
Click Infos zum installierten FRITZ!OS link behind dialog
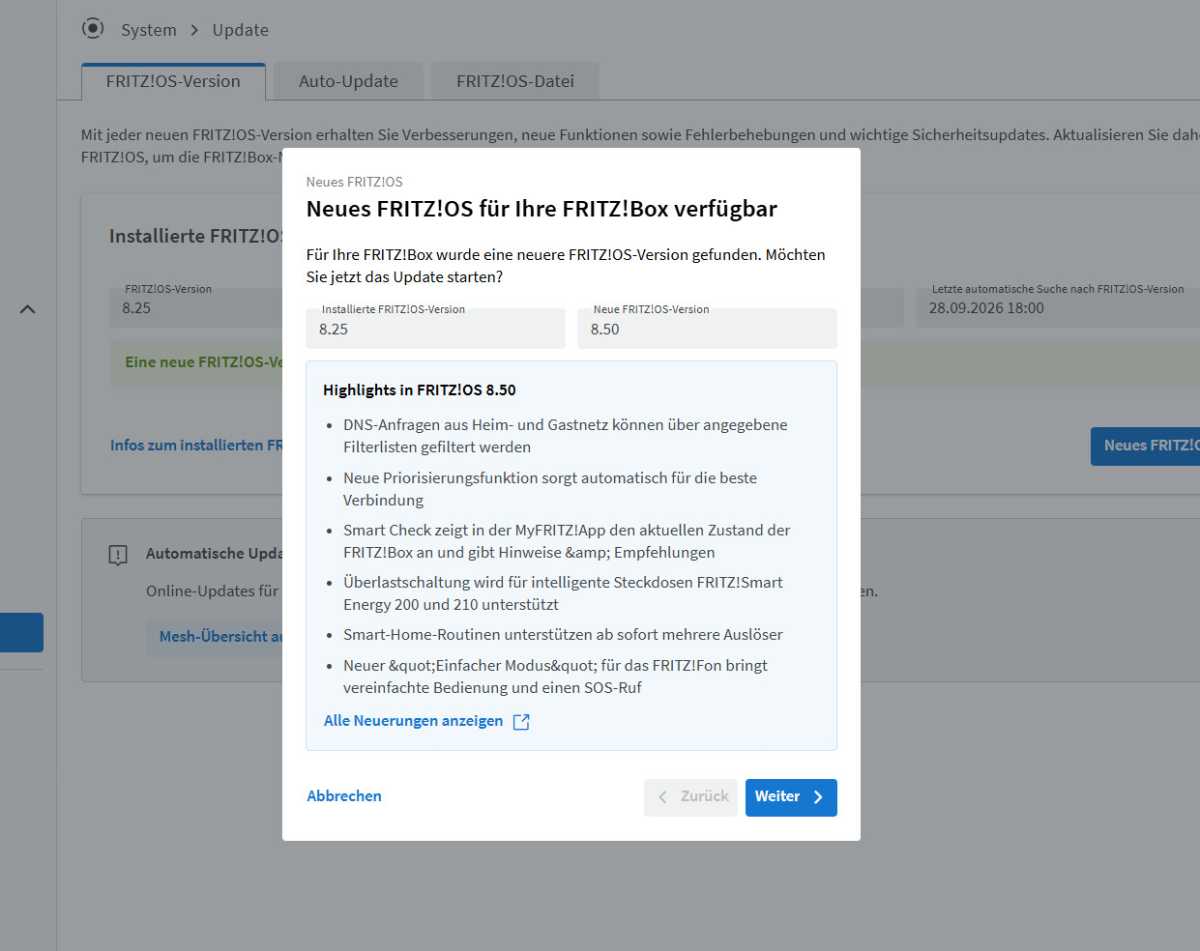[196, 445]
